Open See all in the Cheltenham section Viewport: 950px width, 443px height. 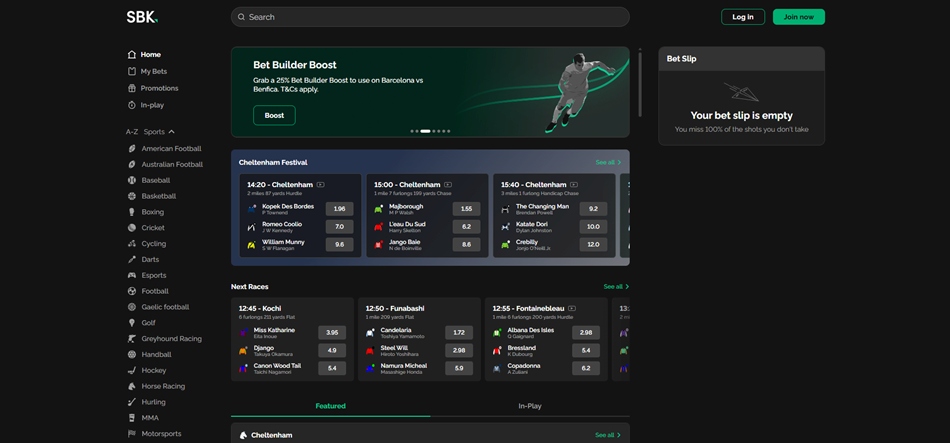coord(608,435)
